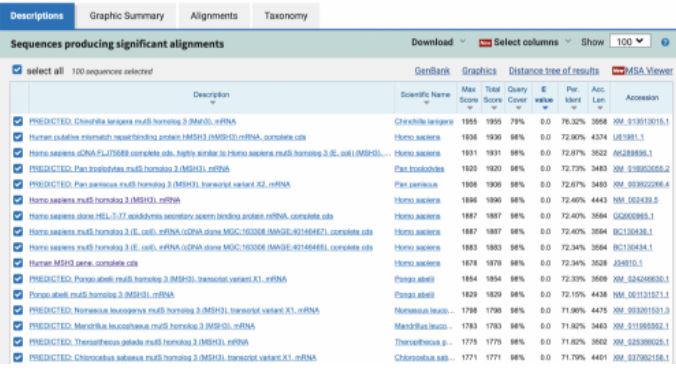676x372 pixels.
Task: Open the Download dropdown
Action: (438, 42)
